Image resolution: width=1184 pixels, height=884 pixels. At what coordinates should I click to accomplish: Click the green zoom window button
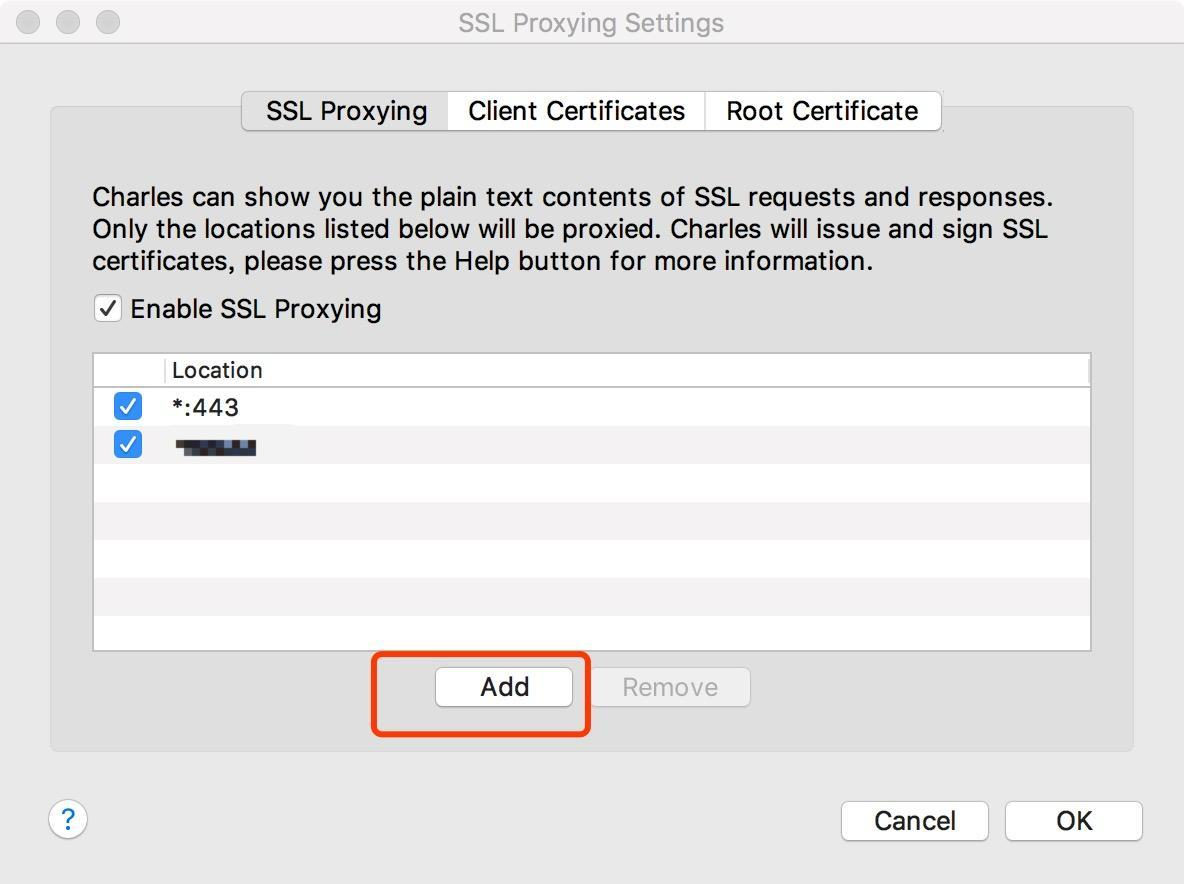pyautogui.click(x=107, y=21)
